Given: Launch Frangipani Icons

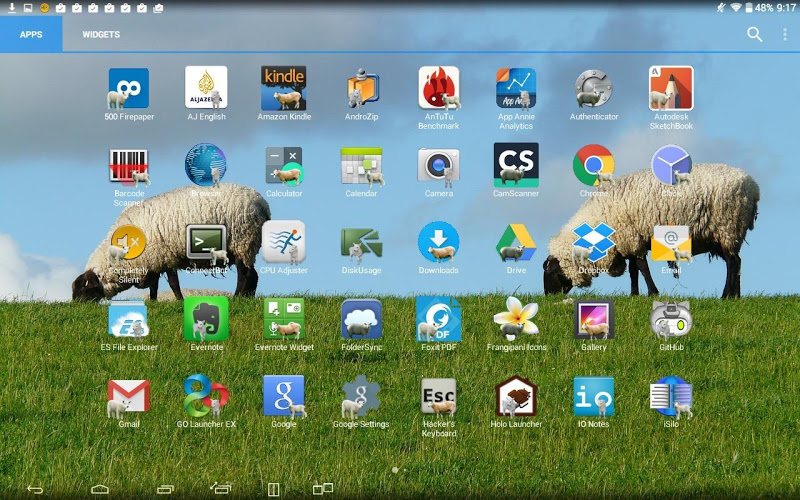Looking at the screenshot, I should [516, 319].
